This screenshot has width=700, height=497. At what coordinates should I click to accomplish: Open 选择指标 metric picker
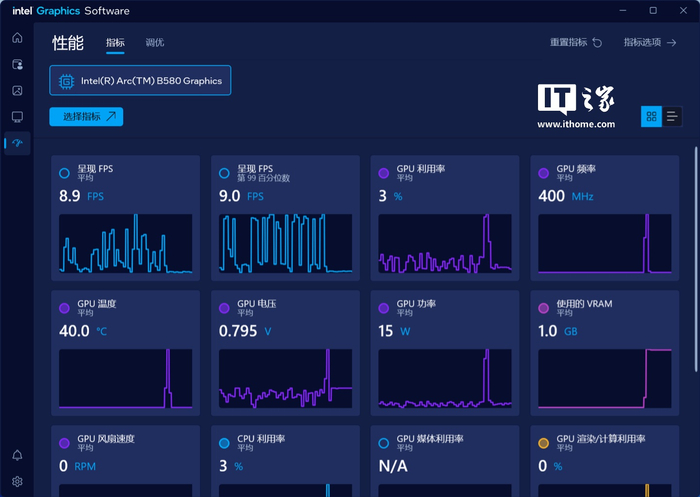click(86, 117)
